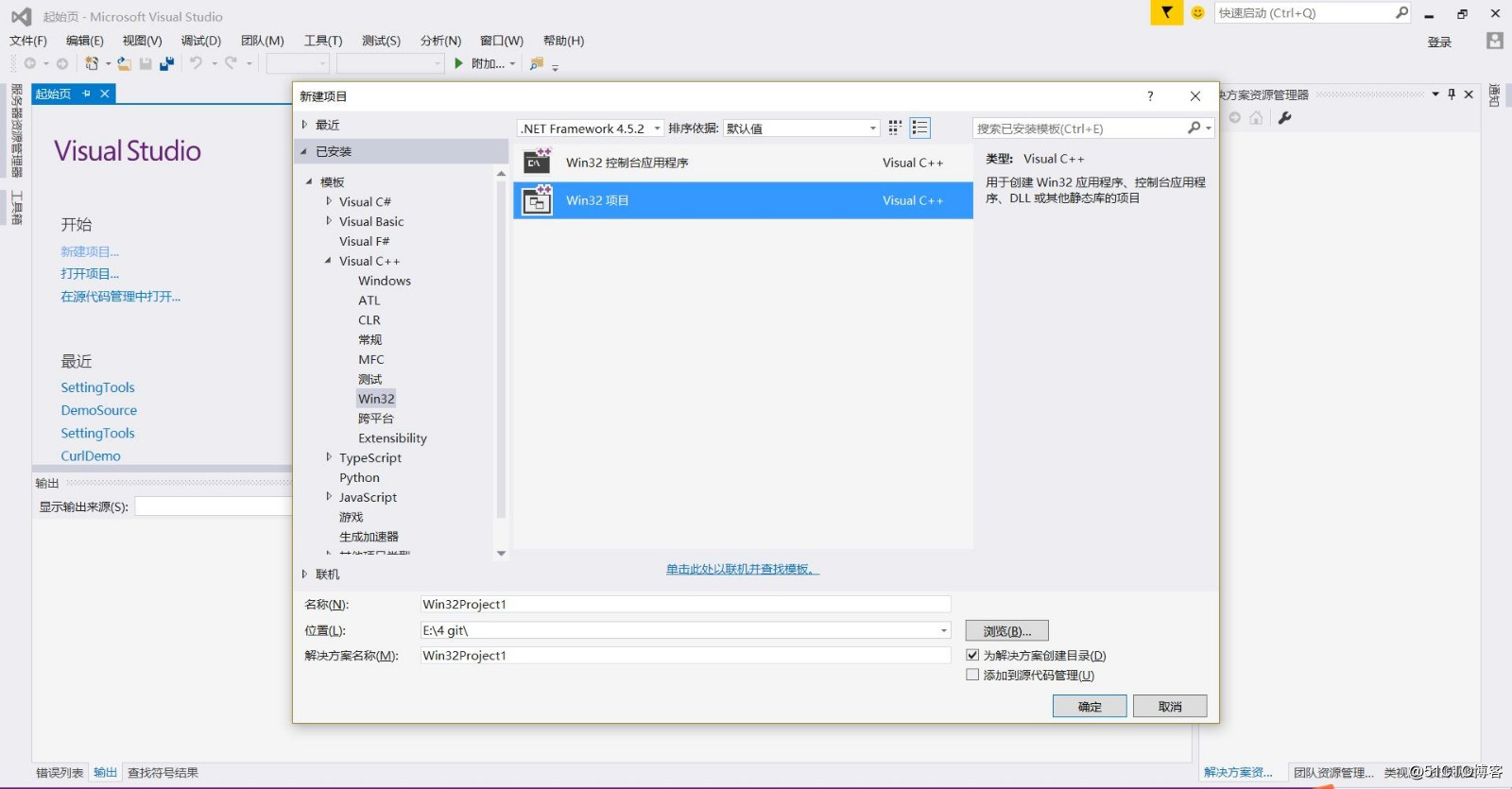Image resolution: width=1512 pixels, height=789 pixels.
Task: Open Solution Explorer window options dropdown
Action: (1435, 94)
